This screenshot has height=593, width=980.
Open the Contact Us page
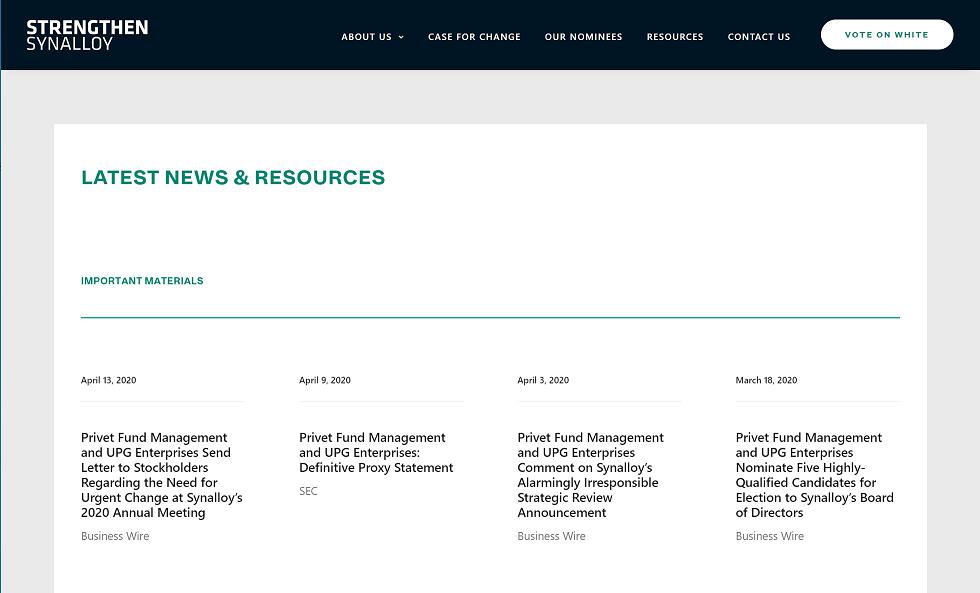[x=758, y=37]
